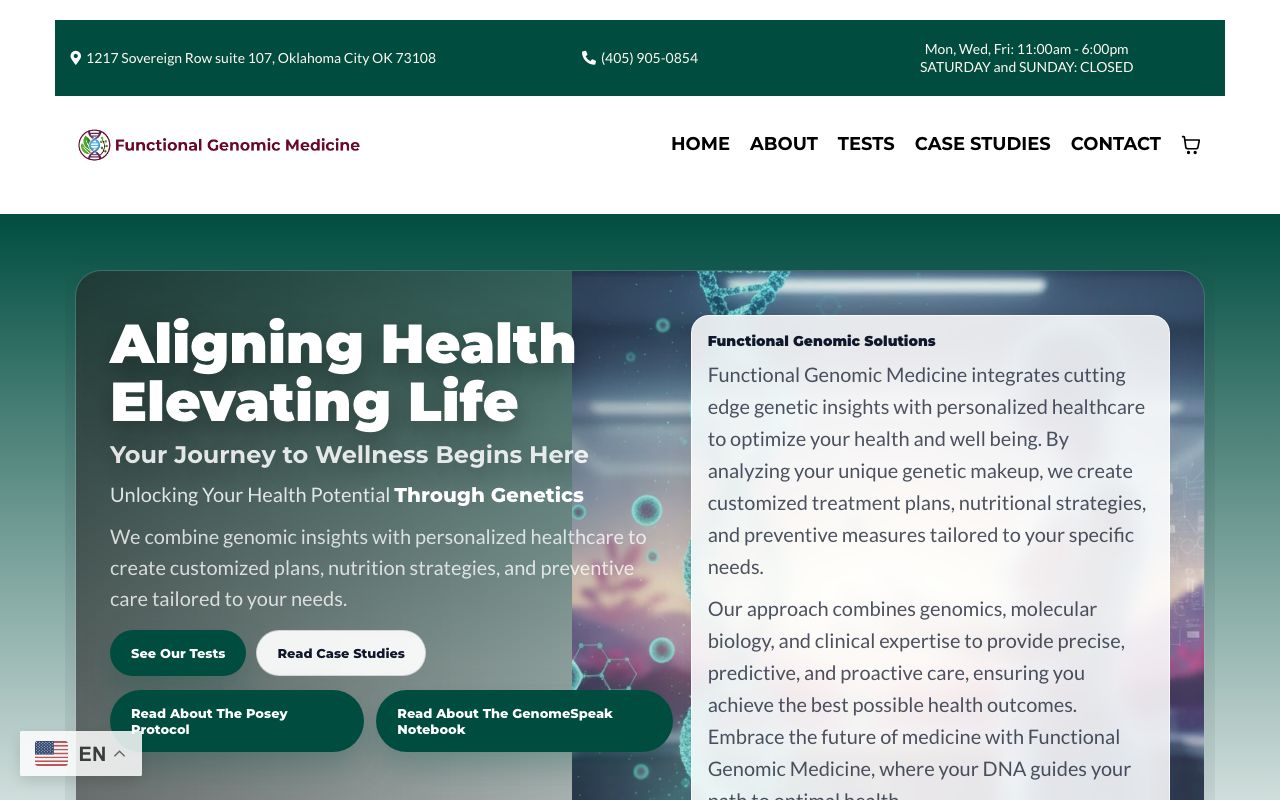
Task: Click the Functional Genomic Medicine logo icon
Action: [x=94, y=144]
